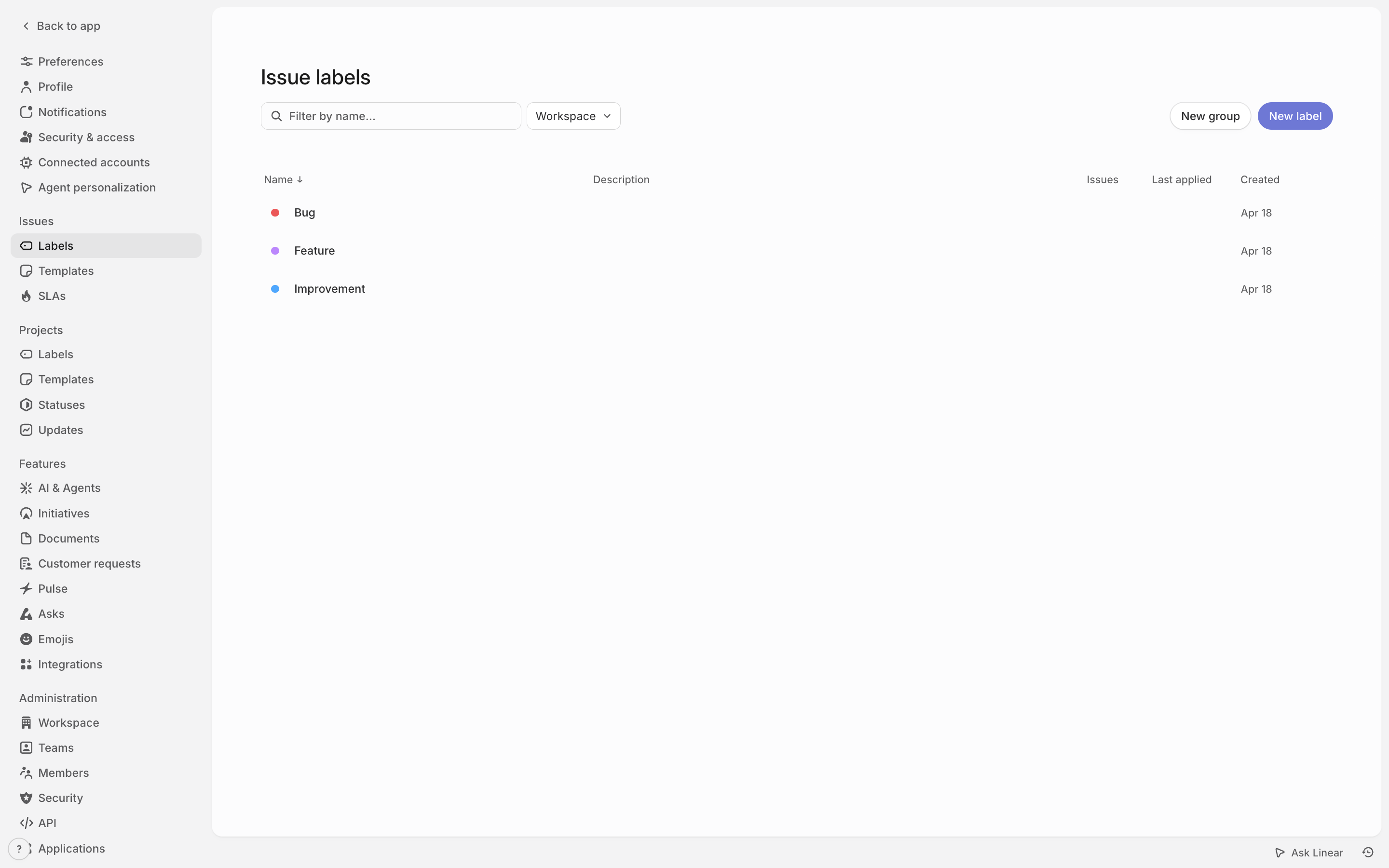Create a New label
1389x868 pixels.
point(1295,116)
